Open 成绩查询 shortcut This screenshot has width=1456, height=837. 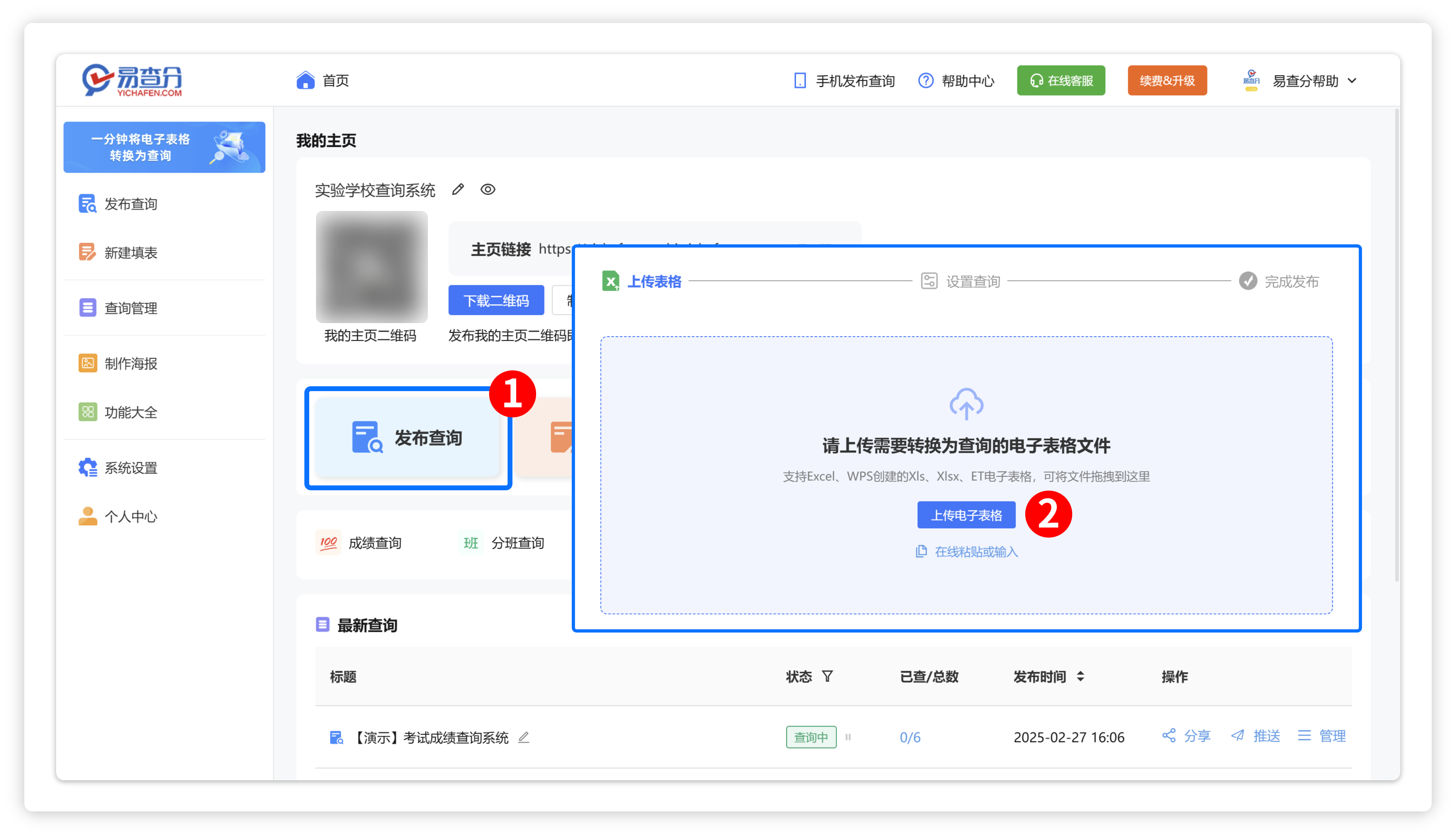(359, 543)
